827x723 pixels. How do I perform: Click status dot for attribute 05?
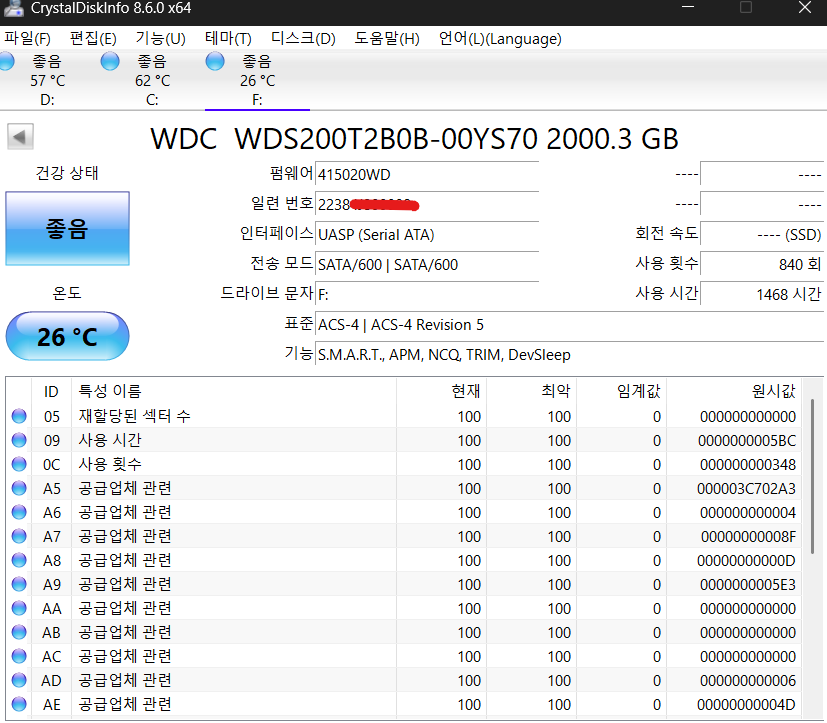pos(19,416)
